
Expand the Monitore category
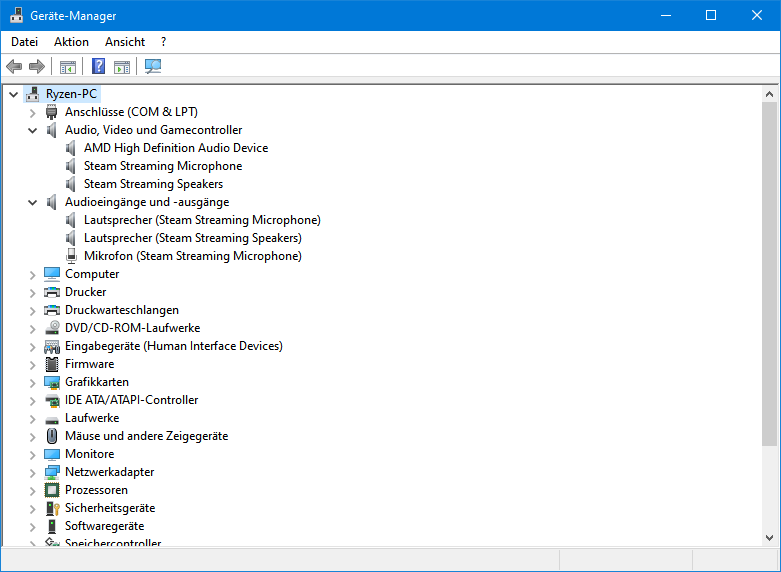32,455
